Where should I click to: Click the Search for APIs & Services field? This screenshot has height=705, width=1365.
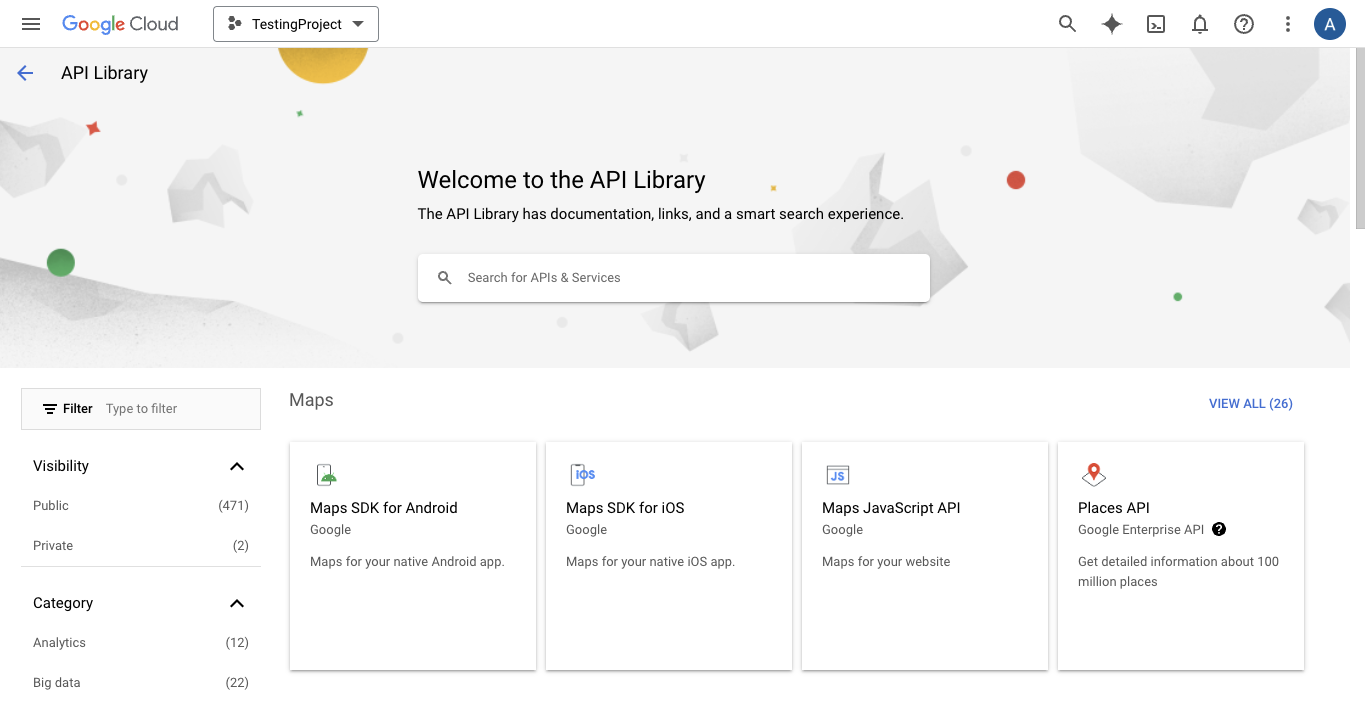674,278
